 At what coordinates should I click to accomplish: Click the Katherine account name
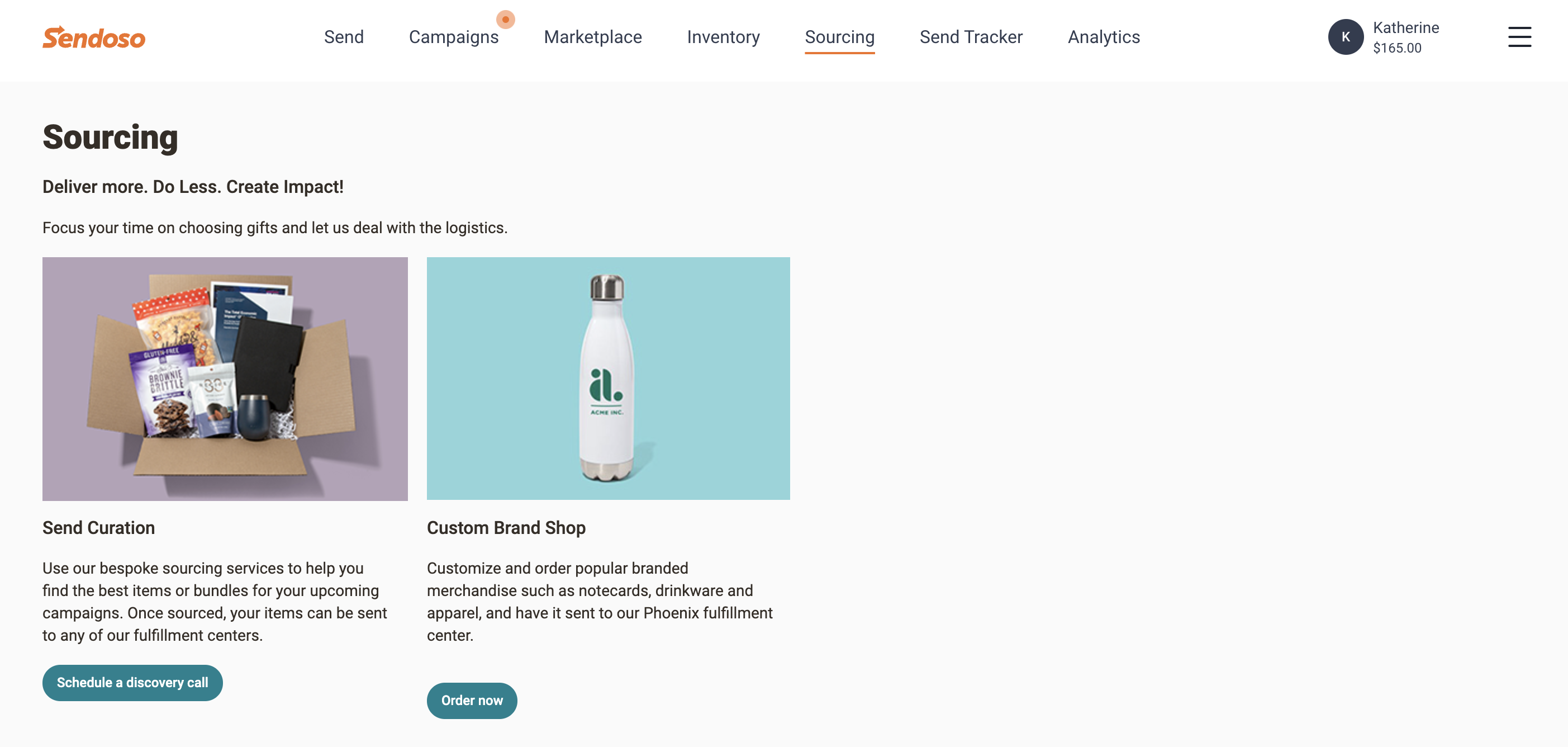(1405, 27)
